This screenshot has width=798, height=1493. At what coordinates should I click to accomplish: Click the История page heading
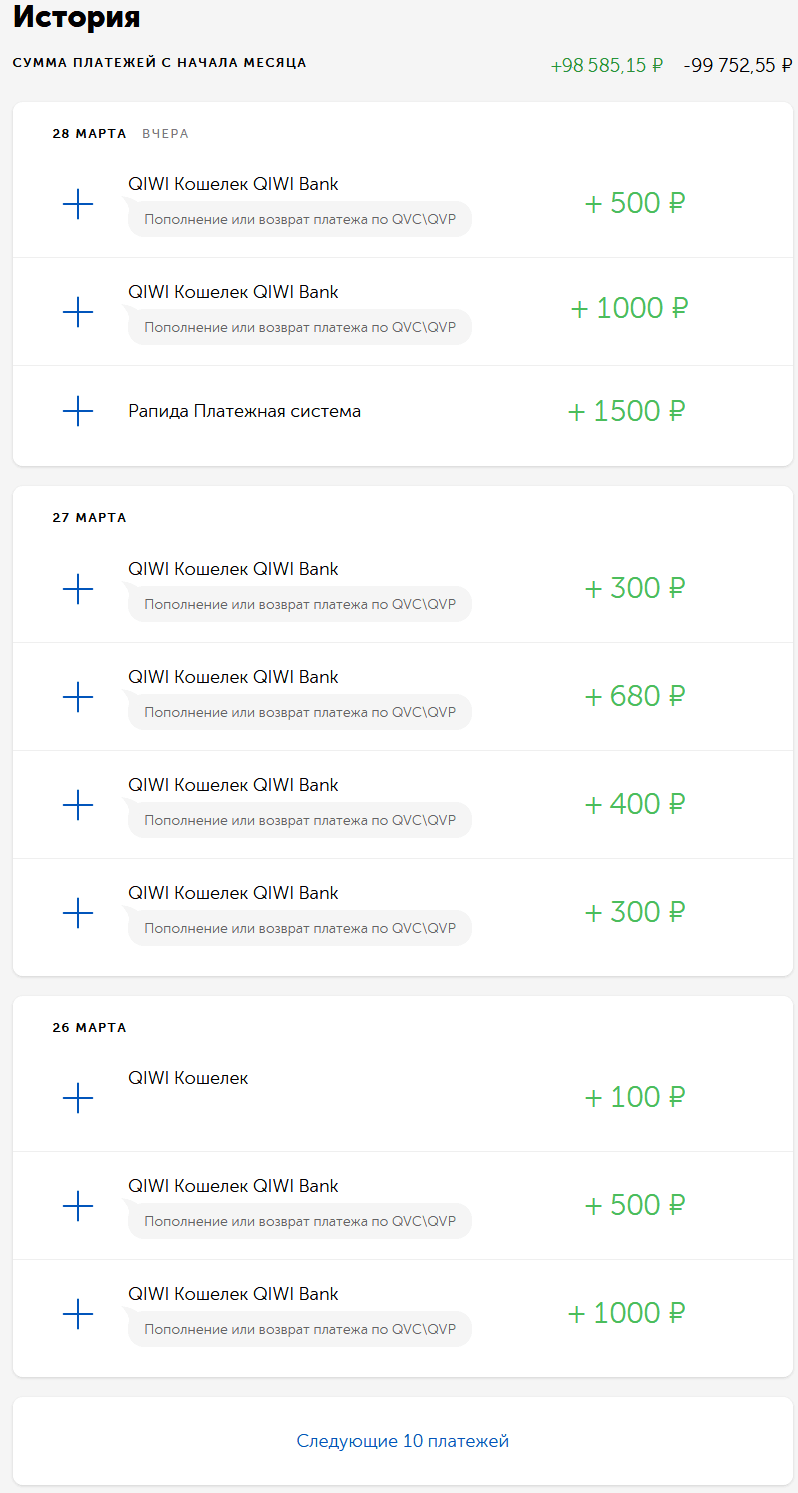pyautogui.click(x=77, y=17)
